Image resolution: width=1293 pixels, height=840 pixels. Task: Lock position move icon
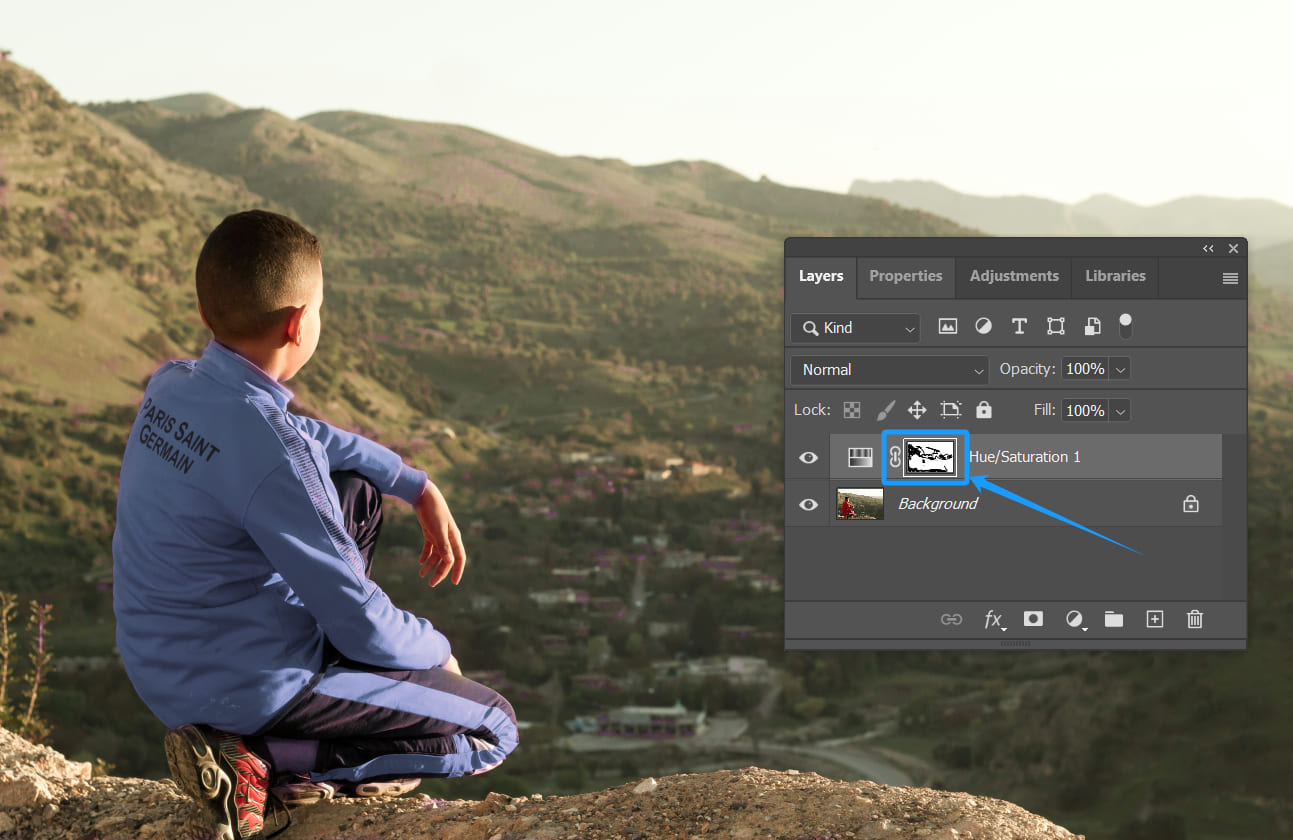(x=917, y=410)
